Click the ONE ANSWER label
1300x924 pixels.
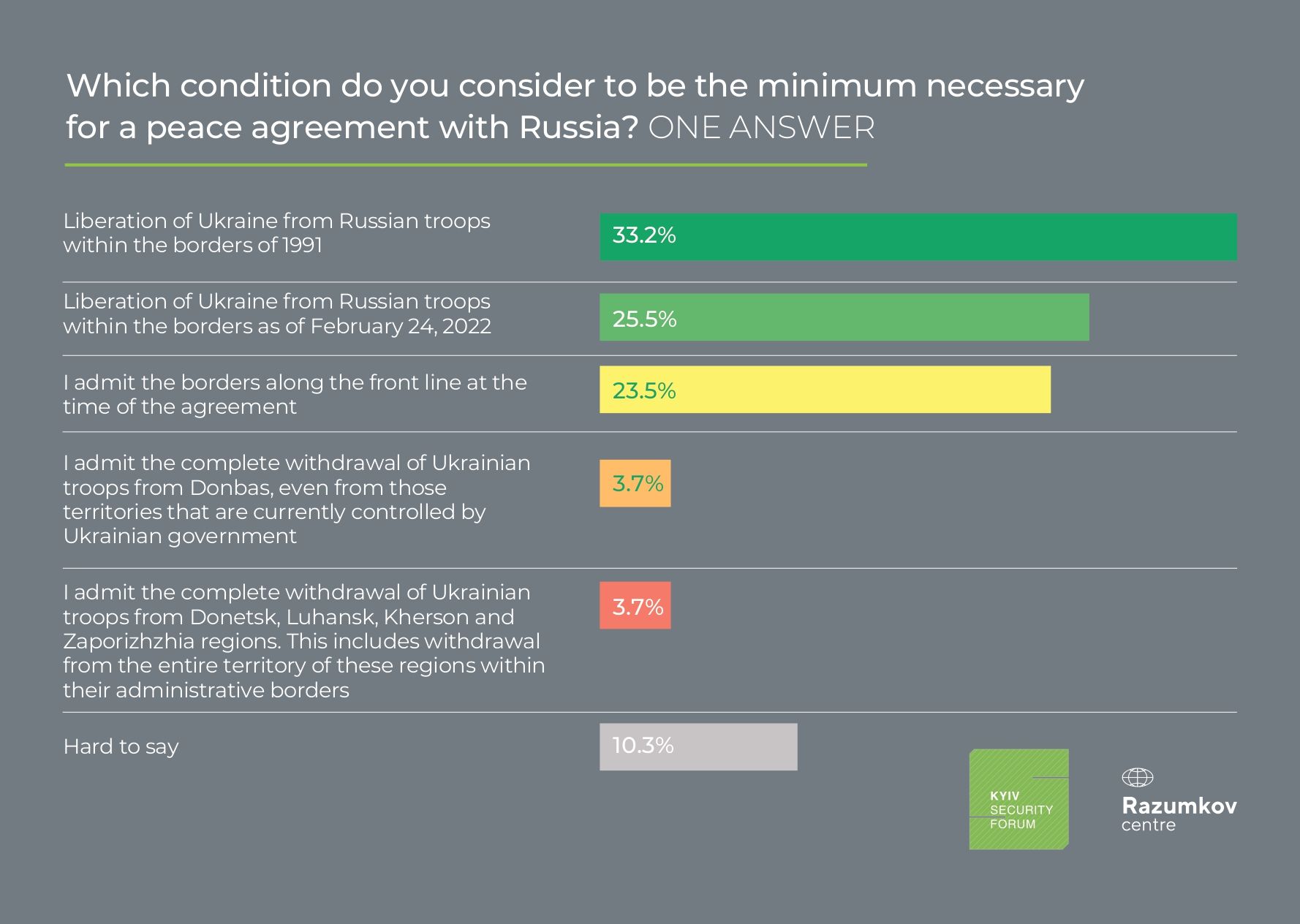pyautogui.click(x=761, y=128)
